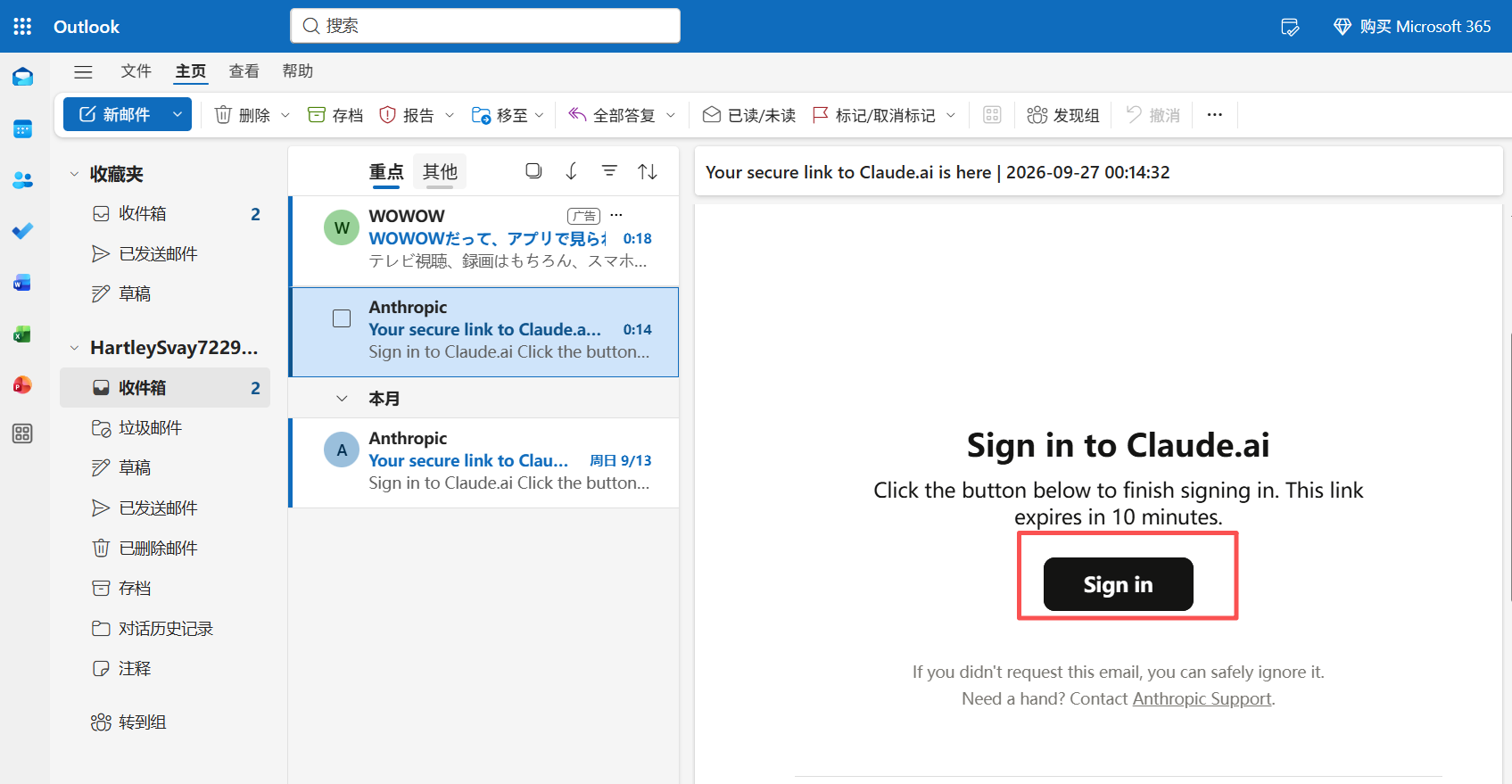
Task: Toggle the hamburger navigation pane button
Action: point(83,71)
